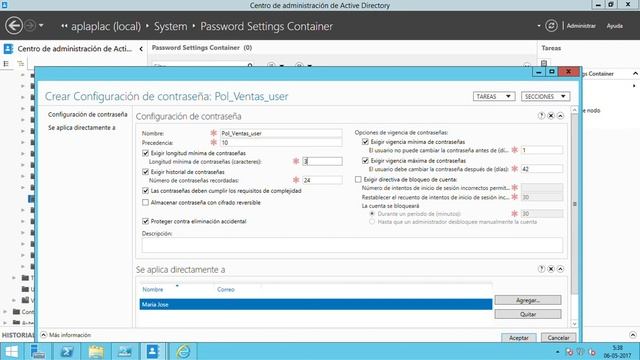Toggle Exigir historial de contraseñas
The width and height of the screenshot is (640, 360).
point(145,172)
